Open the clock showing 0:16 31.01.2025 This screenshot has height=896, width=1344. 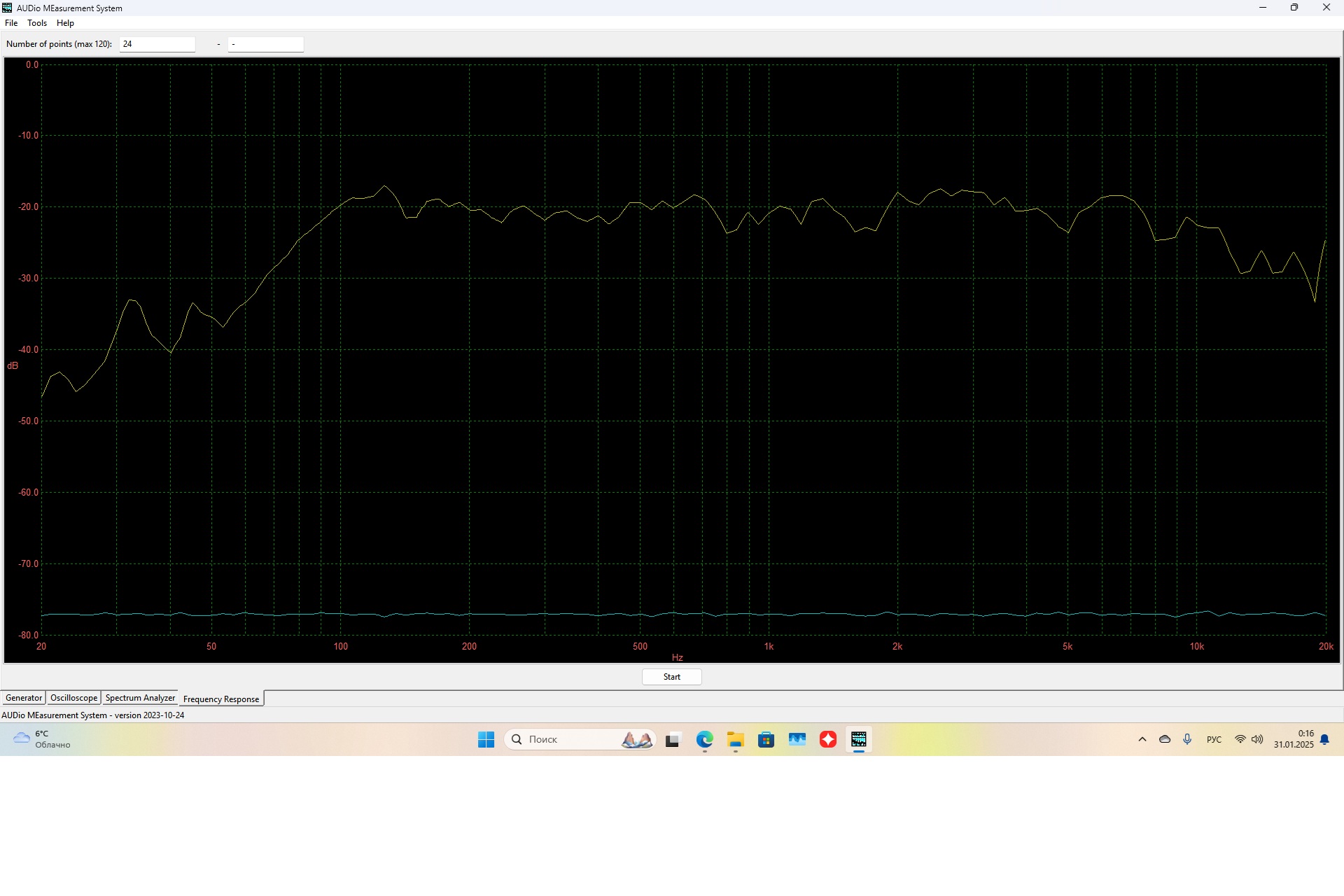click(1294, 739)
